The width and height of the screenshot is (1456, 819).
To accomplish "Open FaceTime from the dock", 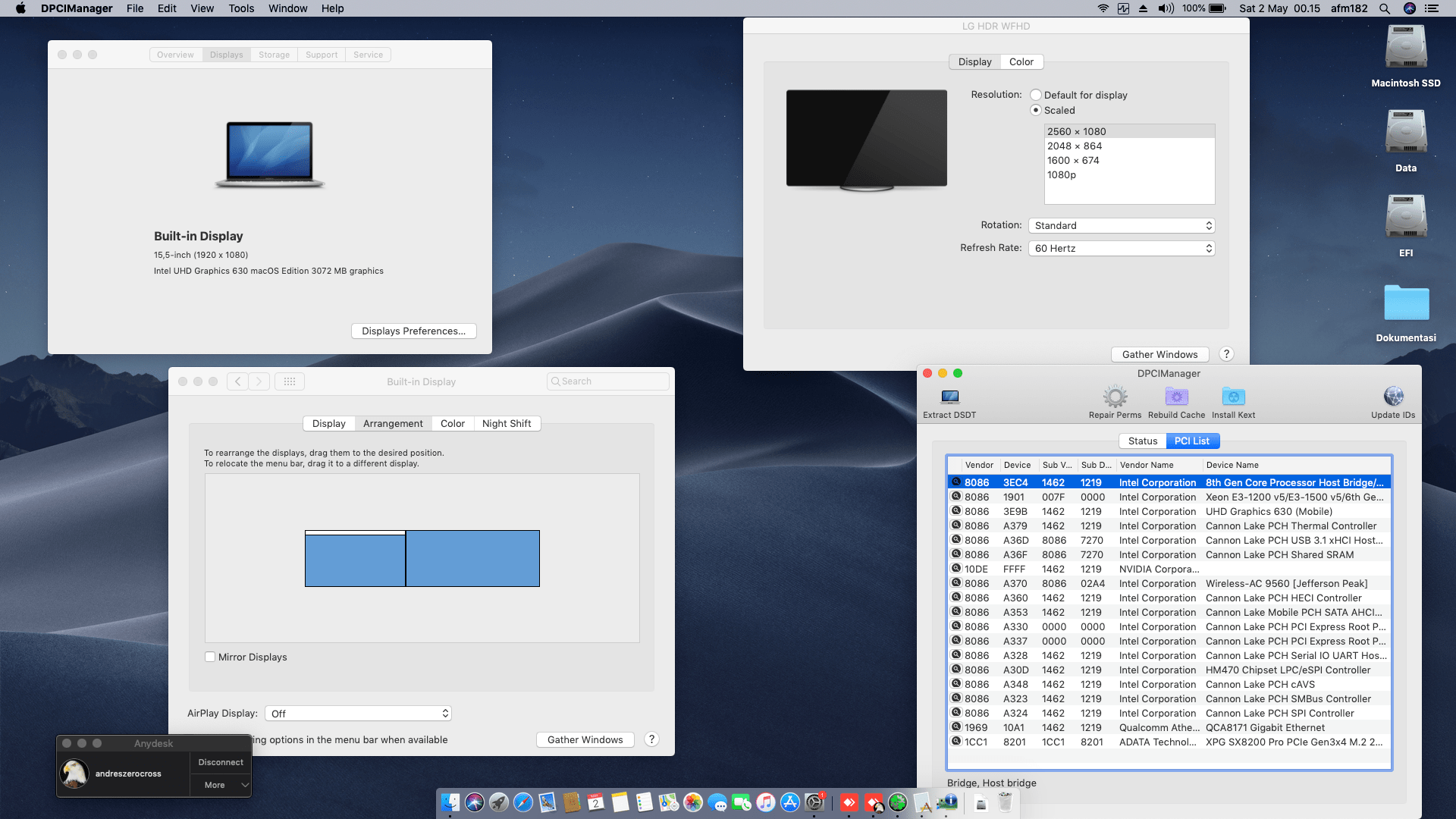I will coord(742,802).
